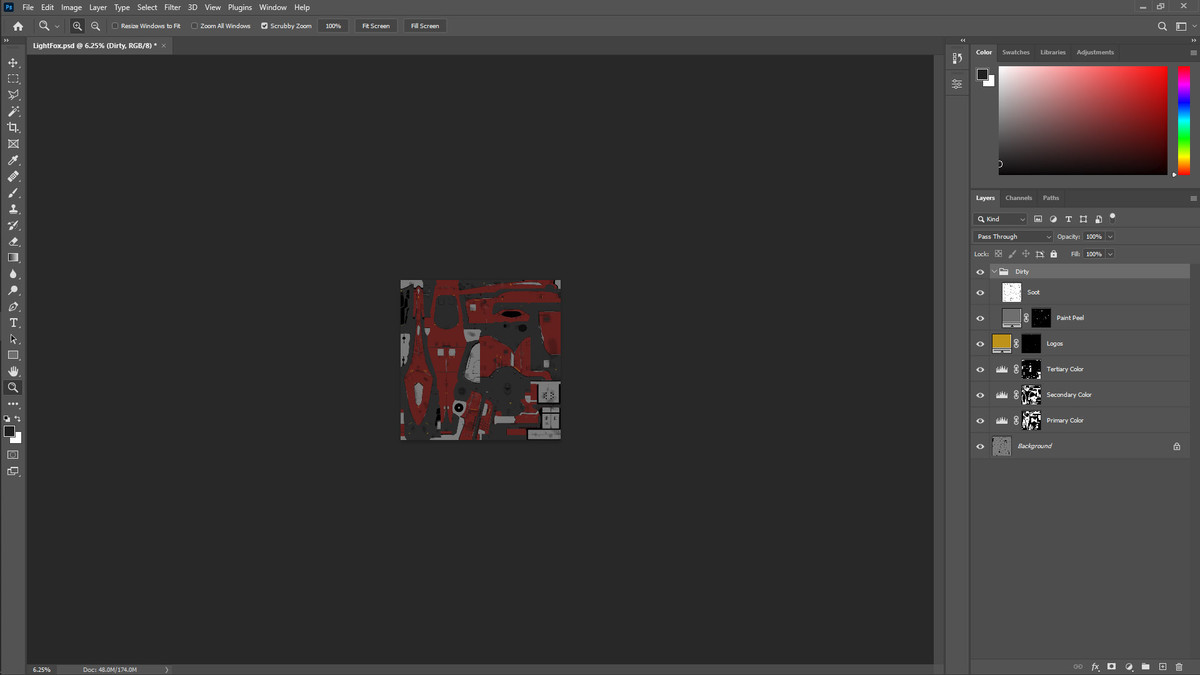
Task: Disable the Scrubby Zoom checkbox
Action: click(x=264, y=26)
